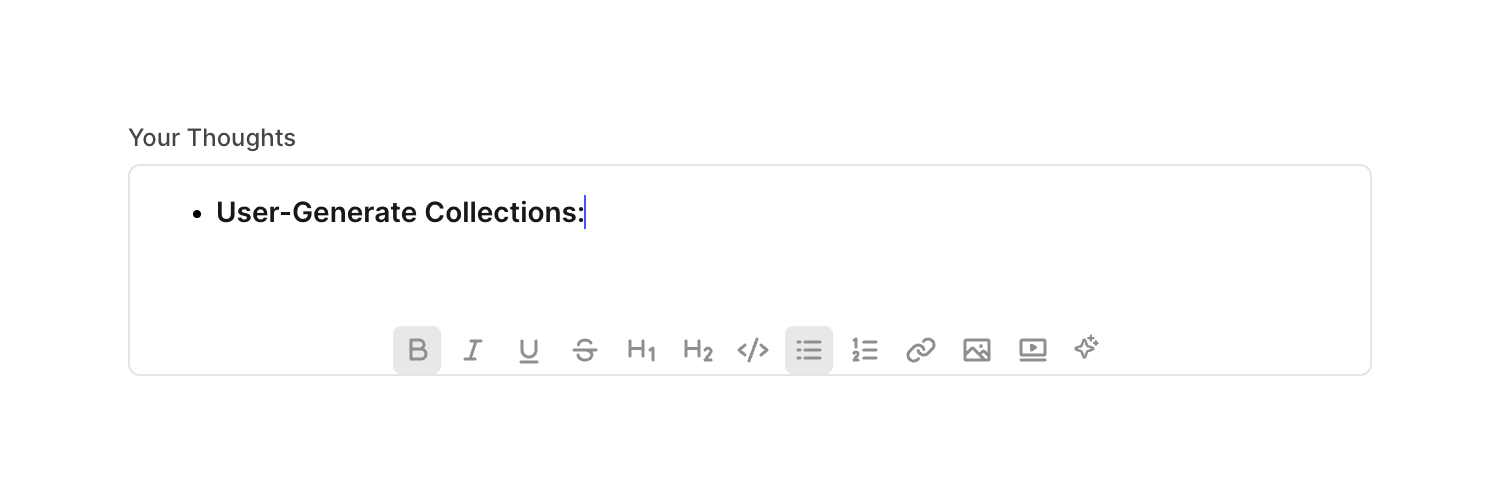This screenshot has width=1500, height=504.
Task: Enable underline formatting
Action: 529,350
